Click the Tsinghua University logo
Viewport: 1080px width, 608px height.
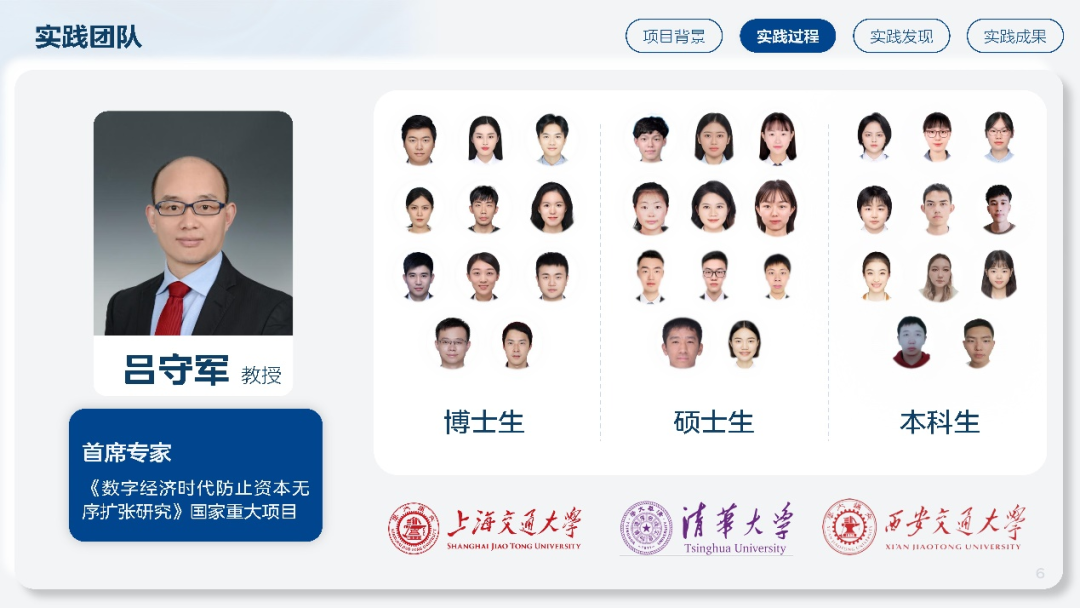click(x=706, y=528)
